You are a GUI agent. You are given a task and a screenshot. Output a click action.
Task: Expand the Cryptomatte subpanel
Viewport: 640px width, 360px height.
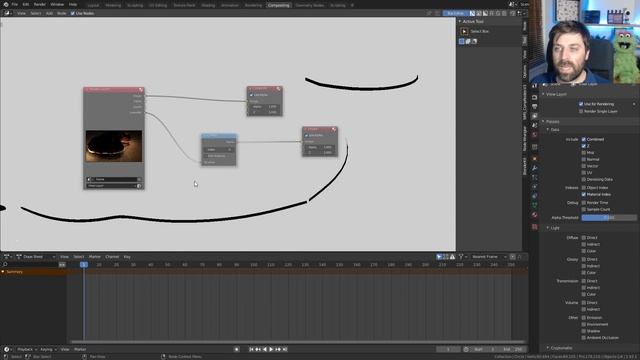pyautogui.click(x=548, y=348)
